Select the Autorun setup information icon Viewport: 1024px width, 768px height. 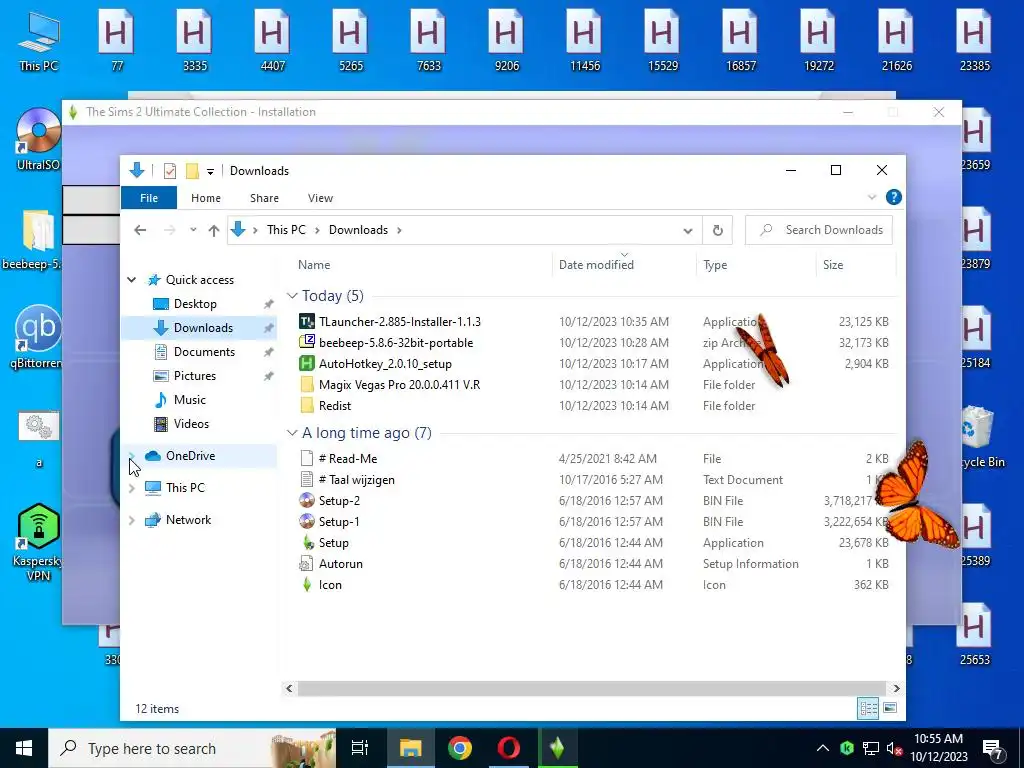(307, 563)
